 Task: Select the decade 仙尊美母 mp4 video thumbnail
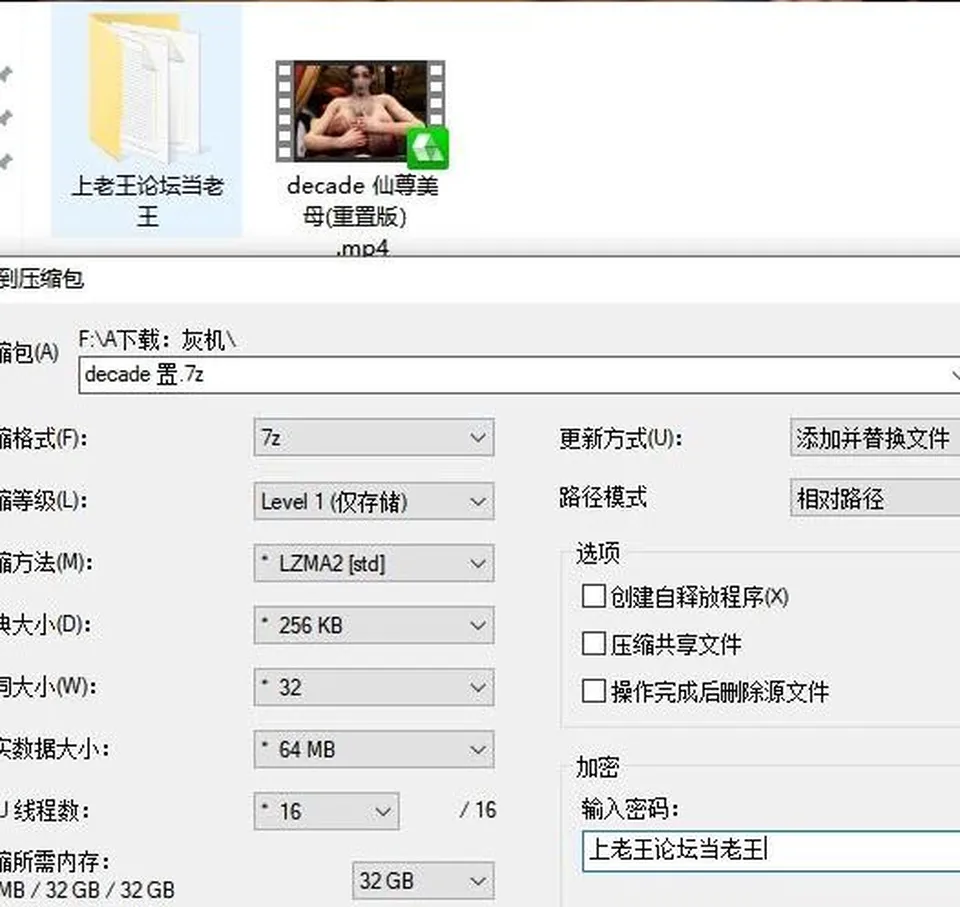coord(361,113)
